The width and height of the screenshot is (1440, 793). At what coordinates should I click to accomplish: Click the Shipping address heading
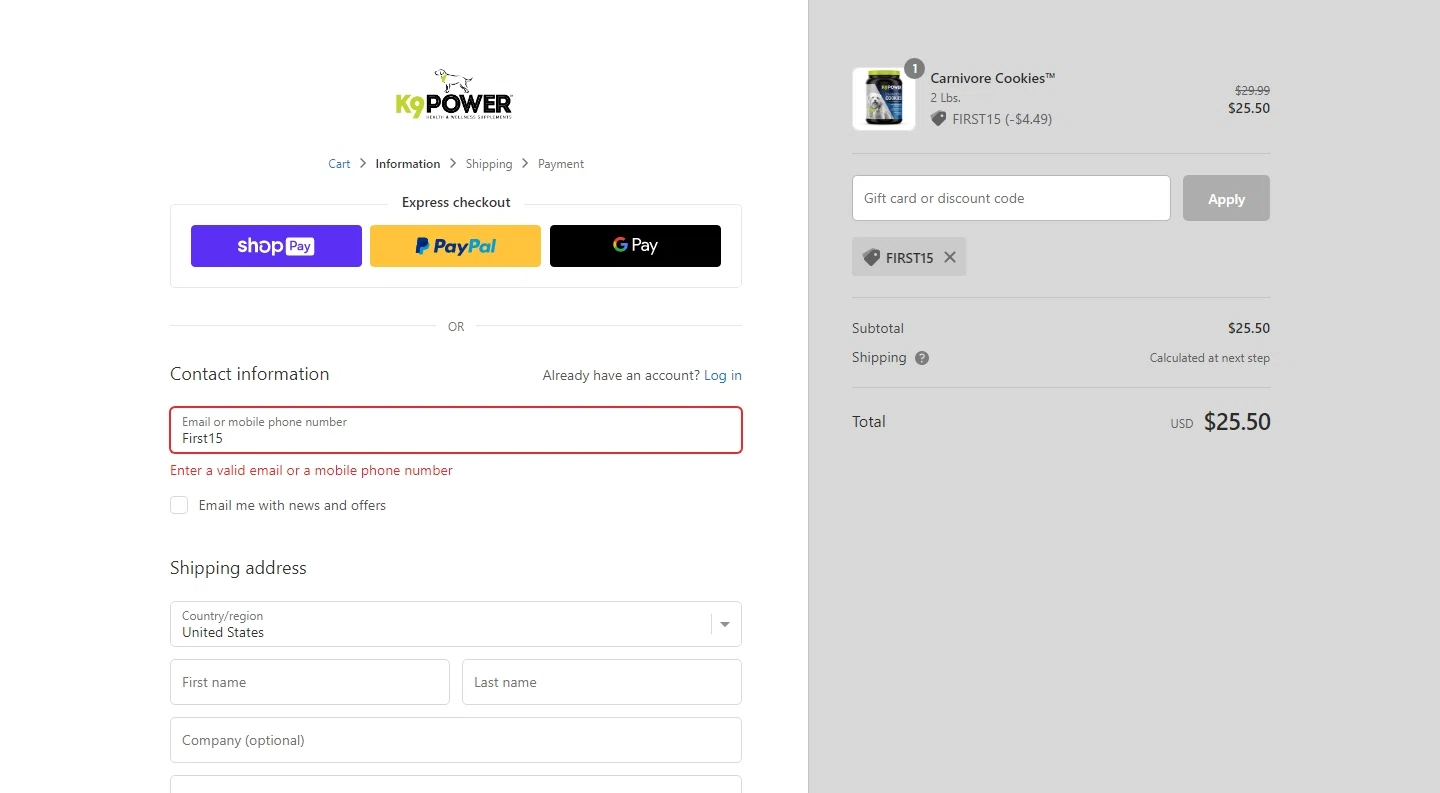pos(238,568)
